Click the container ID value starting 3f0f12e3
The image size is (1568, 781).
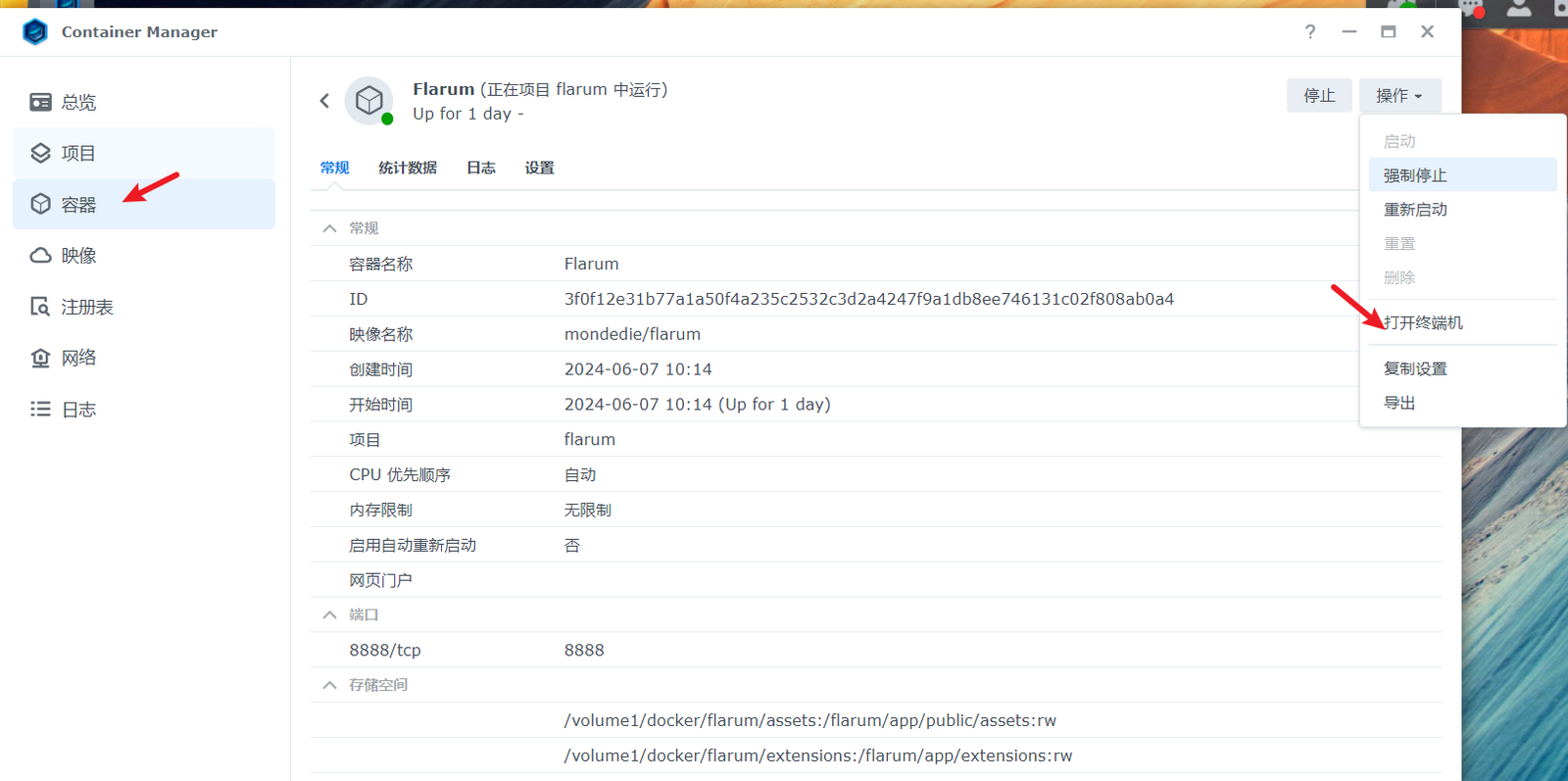pos(869,299)
